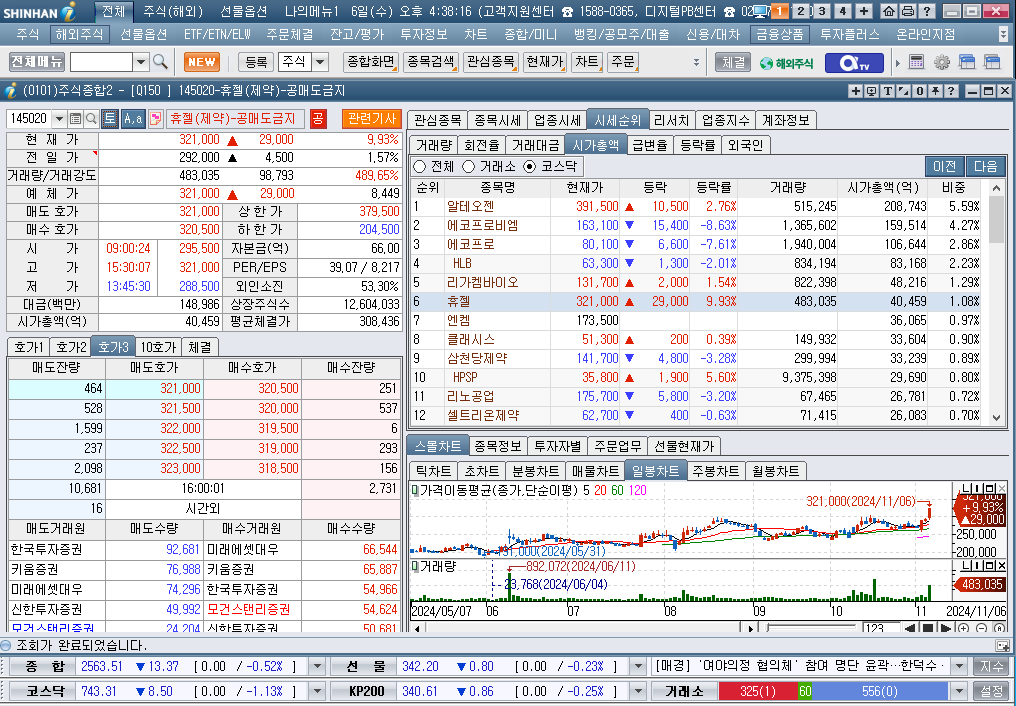Open the settings gear icon in the toolbar
The width and height of the screenshot is (1016, 706).
pyautogui.click(x=941, y=62)
